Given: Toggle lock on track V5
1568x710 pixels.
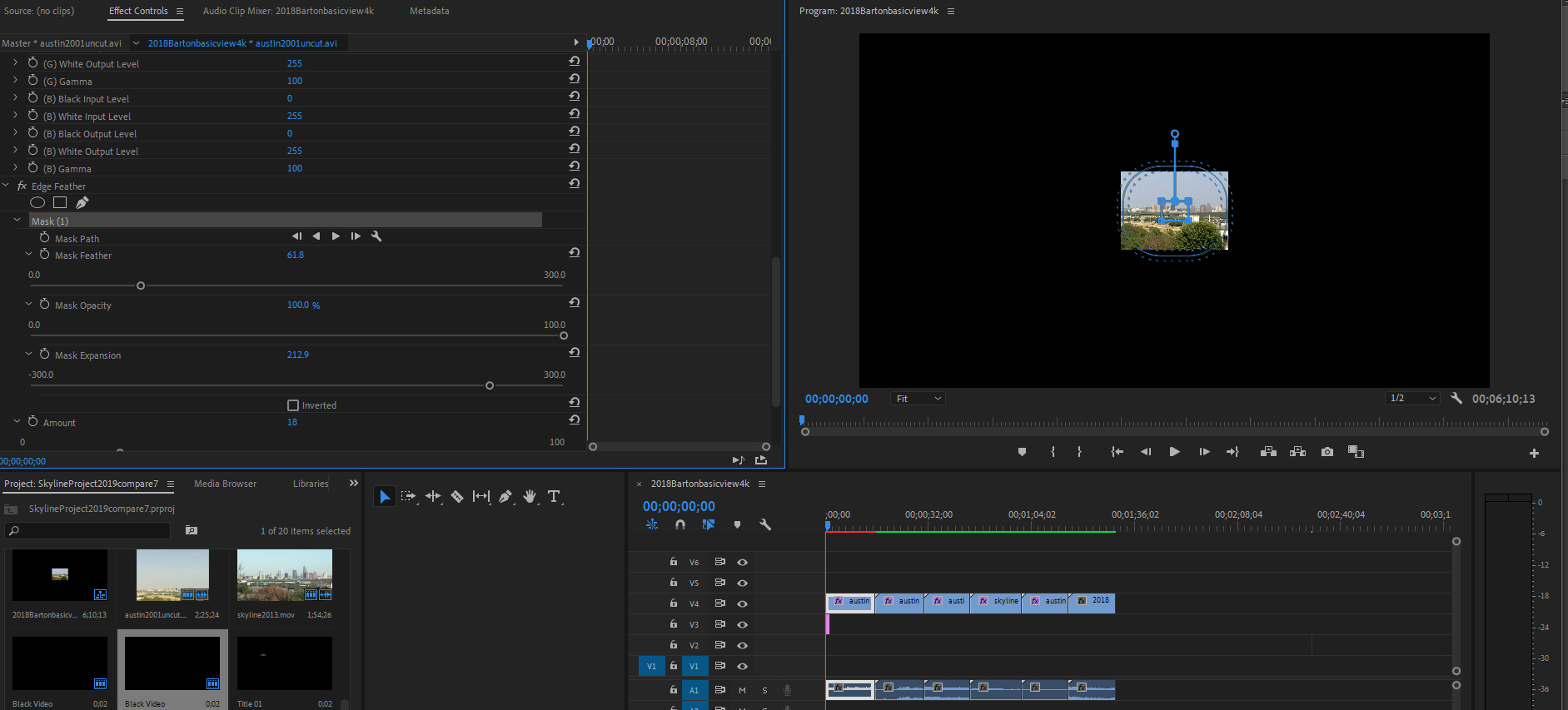Looking at the screenshot, I should (674, 583).
